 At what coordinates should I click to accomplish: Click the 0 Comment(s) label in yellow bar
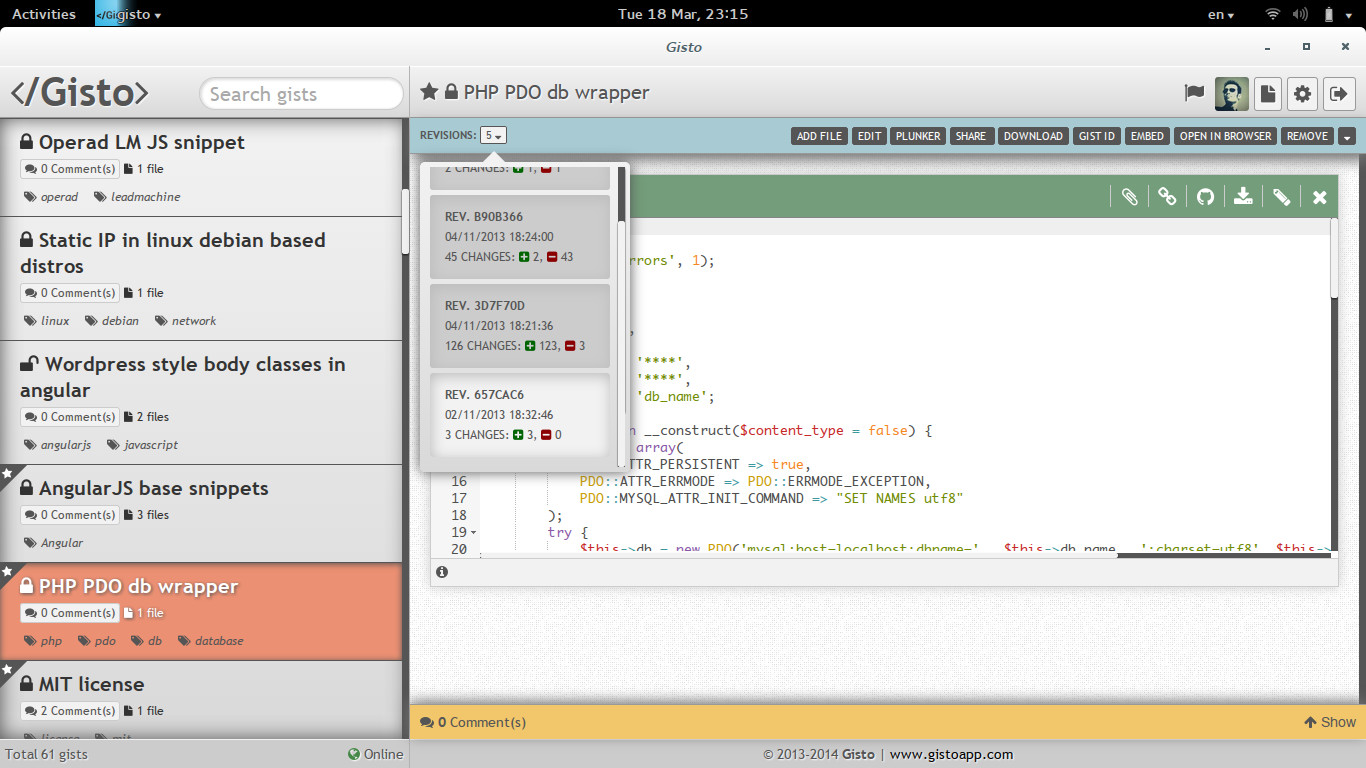click(473, 722)
